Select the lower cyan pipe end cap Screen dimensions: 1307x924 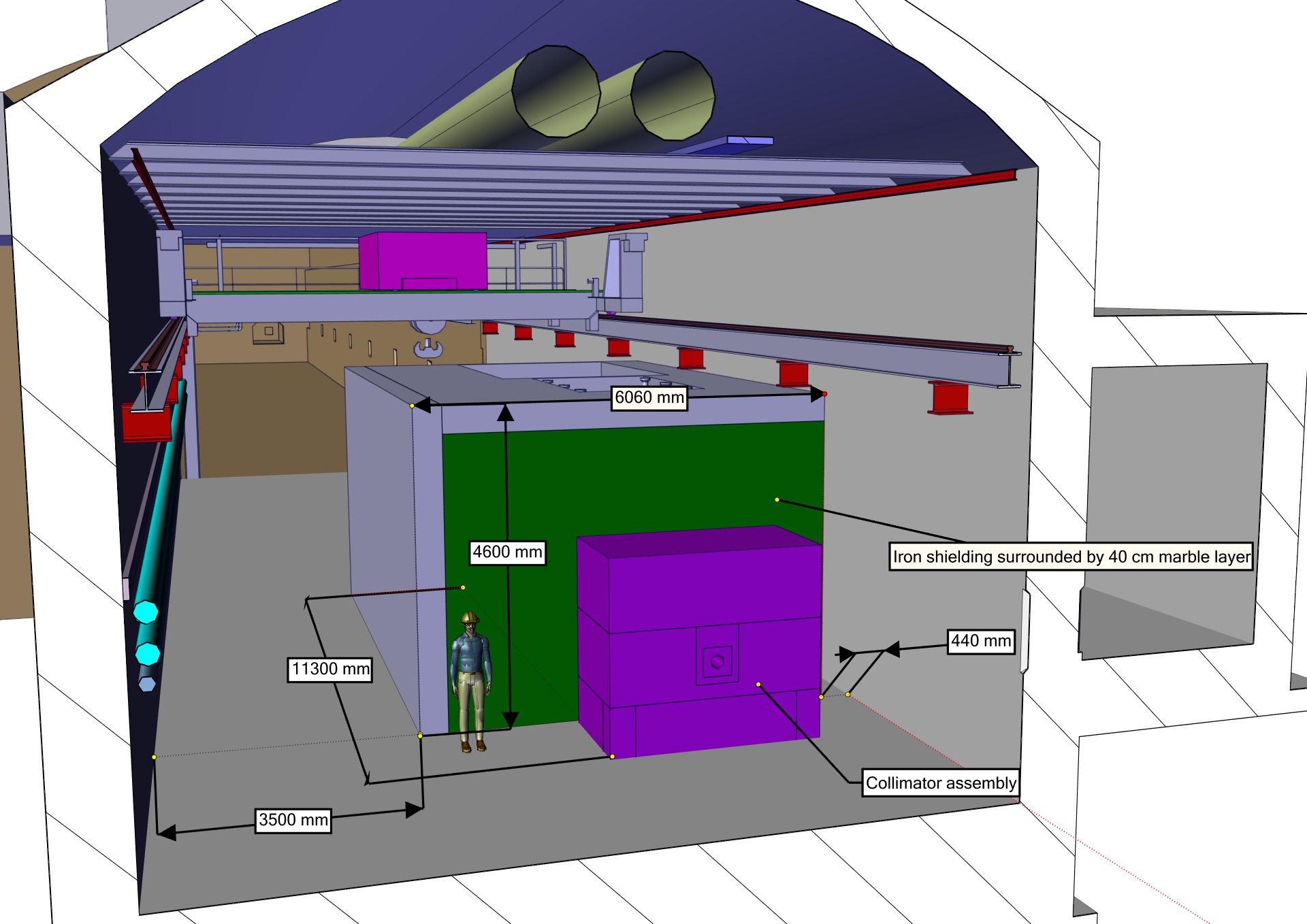(148, 654)
